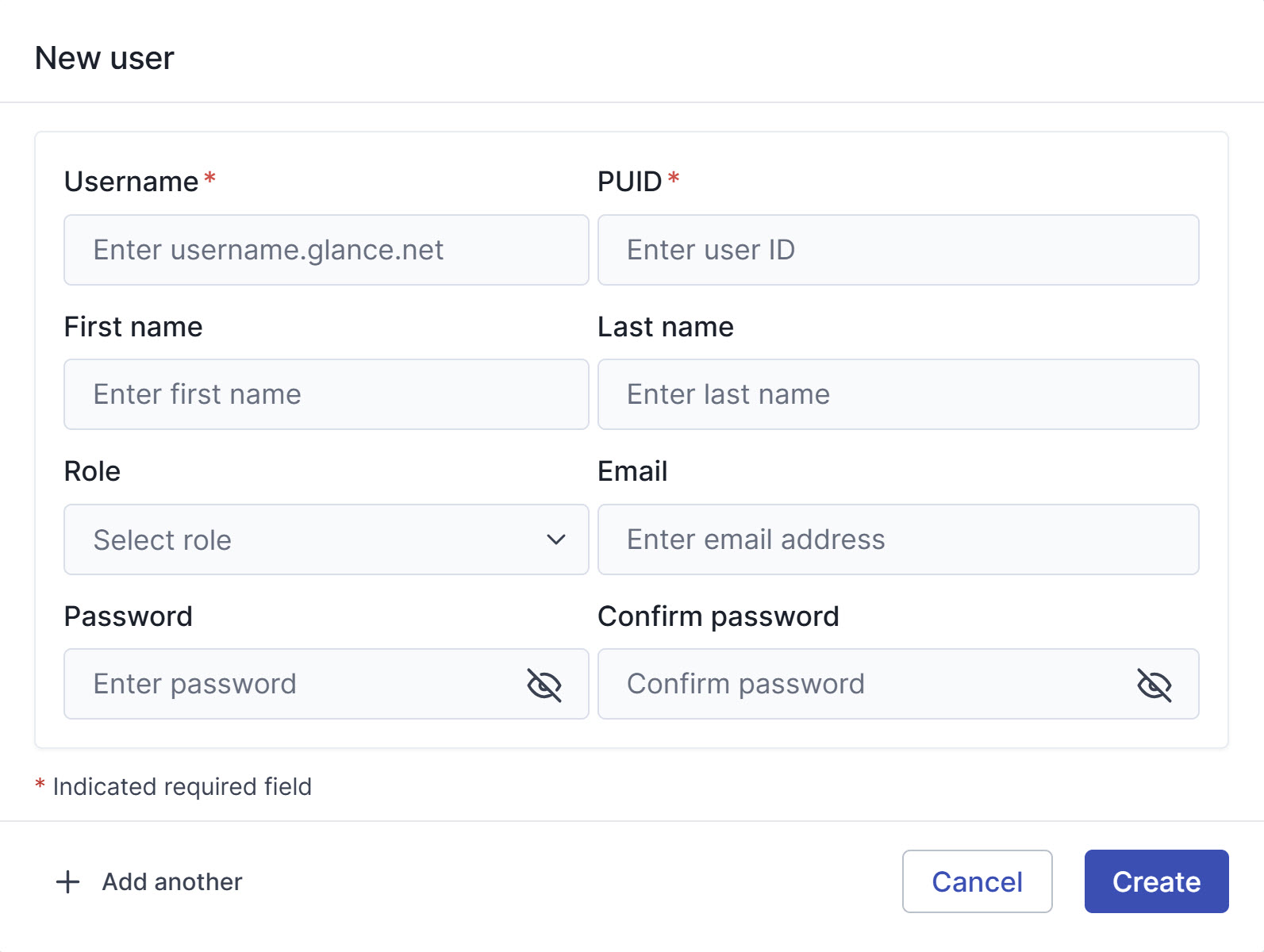
Task: Click the PUID field label
Action: (630, 182)
